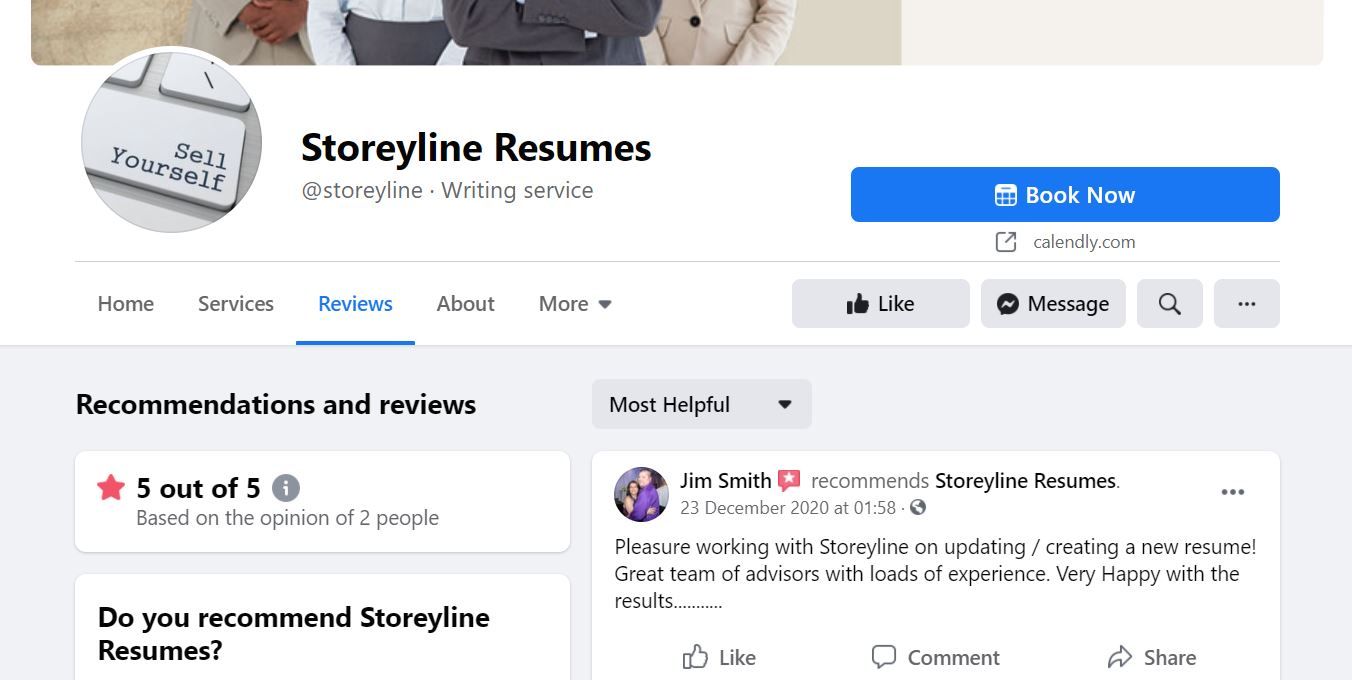Like Jim Smith's review post
The image size is (1352, 680).
[x=719, y=657]
